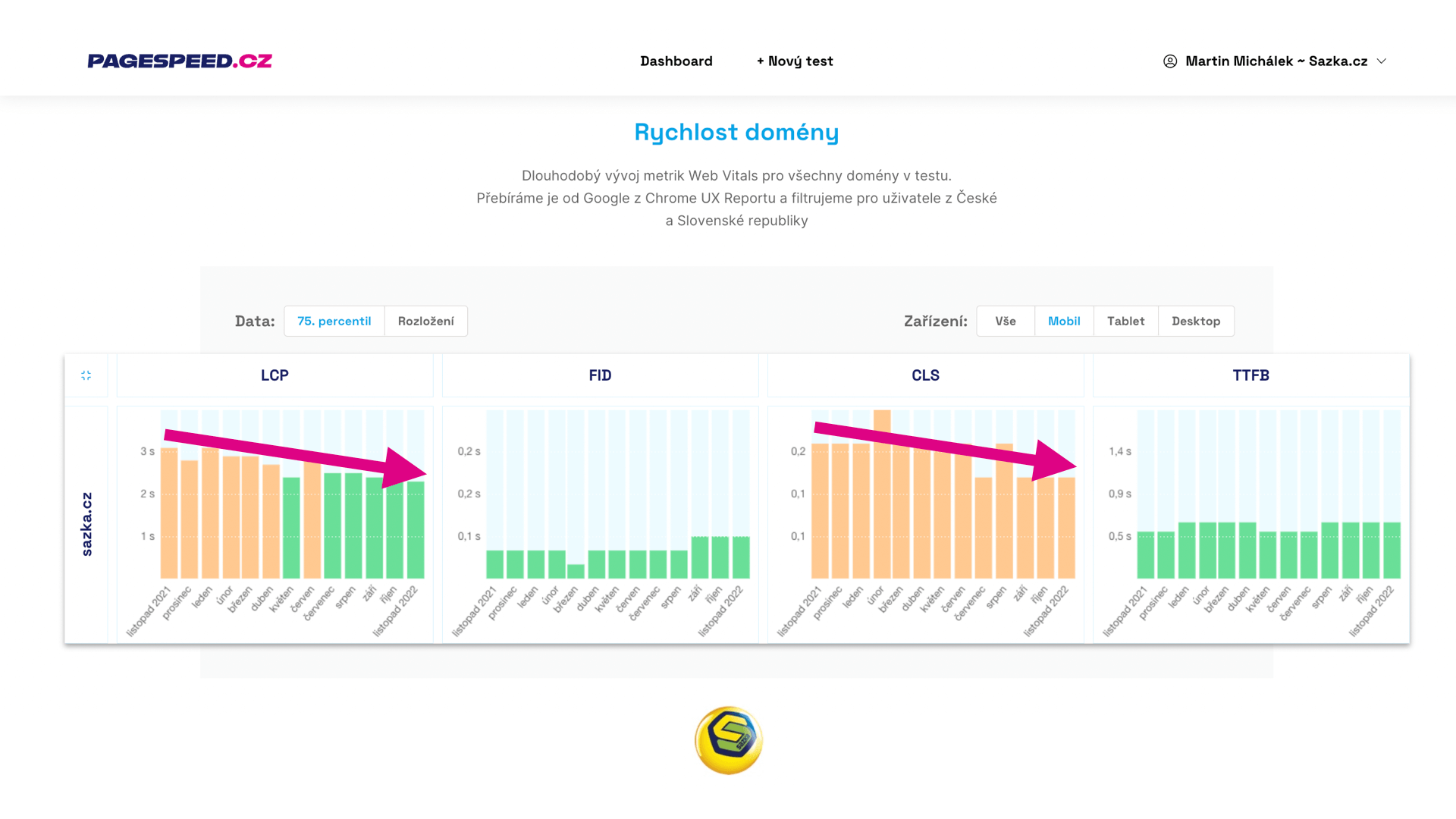Select the Tablet device filter
The width and height of the screenshot is (1456, 819).
pyautogui.click(x=1125, y=321)
